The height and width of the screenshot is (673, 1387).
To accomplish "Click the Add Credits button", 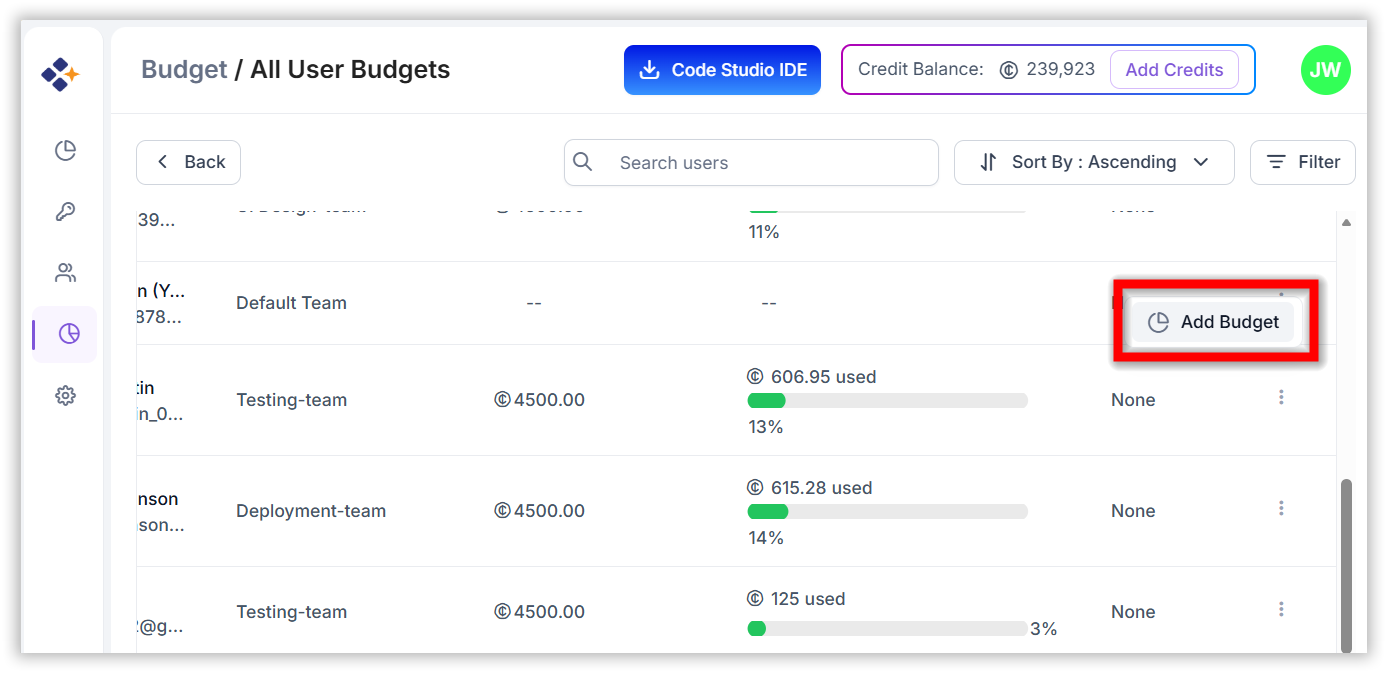I will (x=1174, y=69).
